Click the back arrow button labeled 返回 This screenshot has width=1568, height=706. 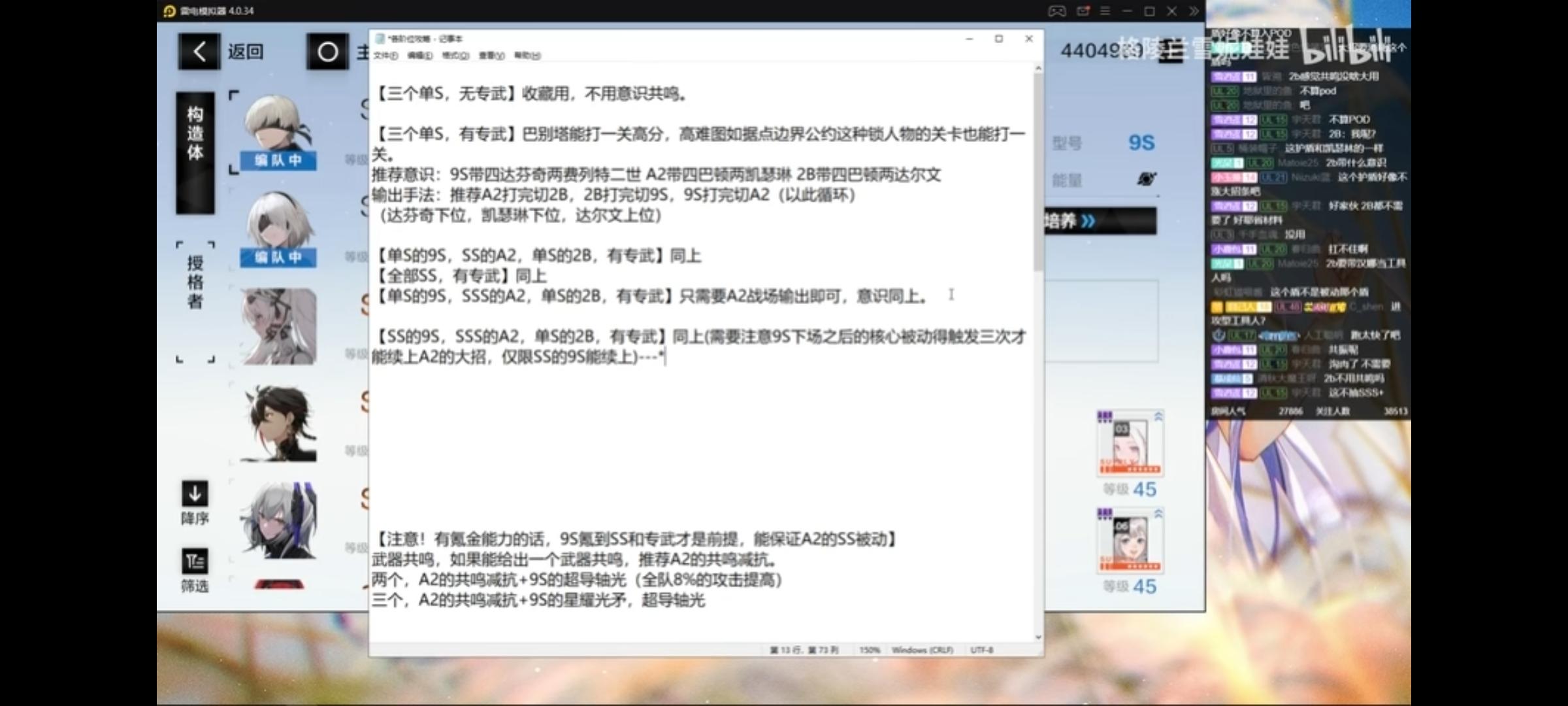click(199, 52)
